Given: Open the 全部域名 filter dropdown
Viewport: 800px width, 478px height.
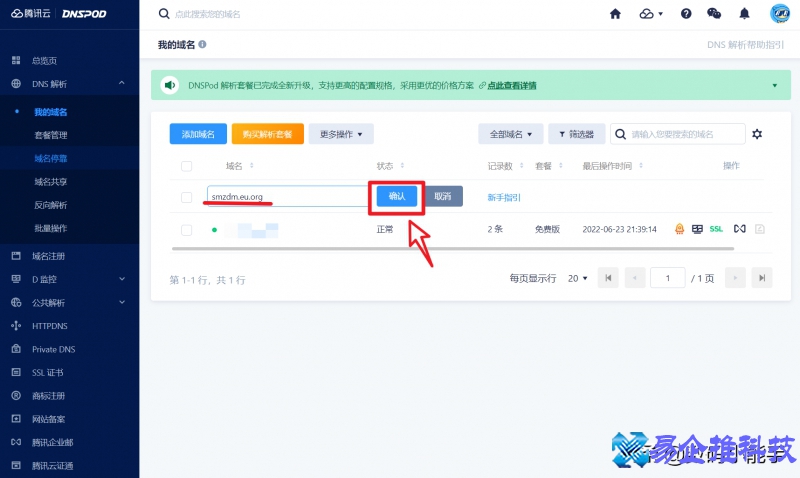Looking at the screenshot, I should (511, 134).
